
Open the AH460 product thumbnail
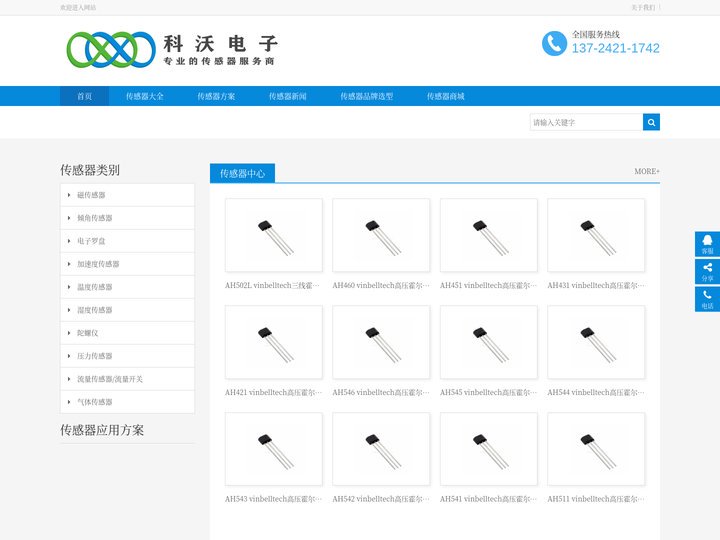(x=381, y=235)
